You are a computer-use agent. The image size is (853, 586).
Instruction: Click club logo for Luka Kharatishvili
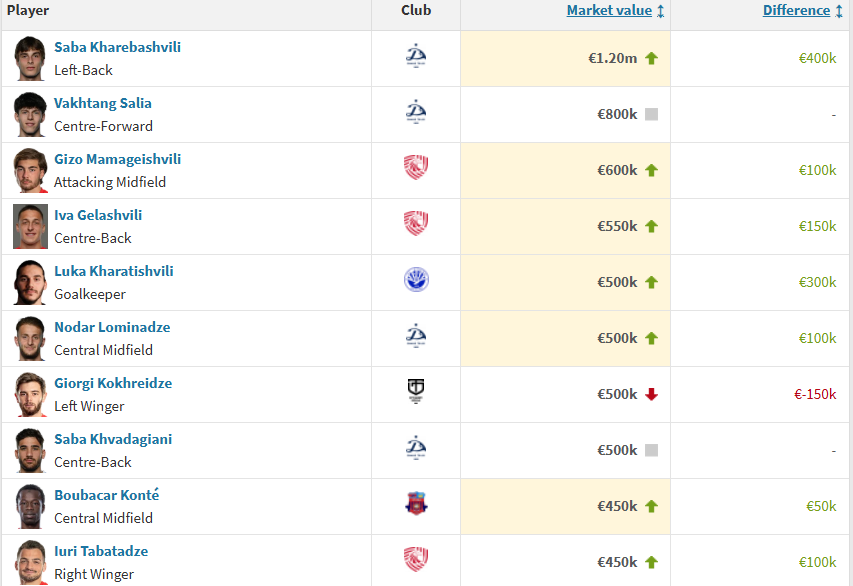tap(416, 280)
